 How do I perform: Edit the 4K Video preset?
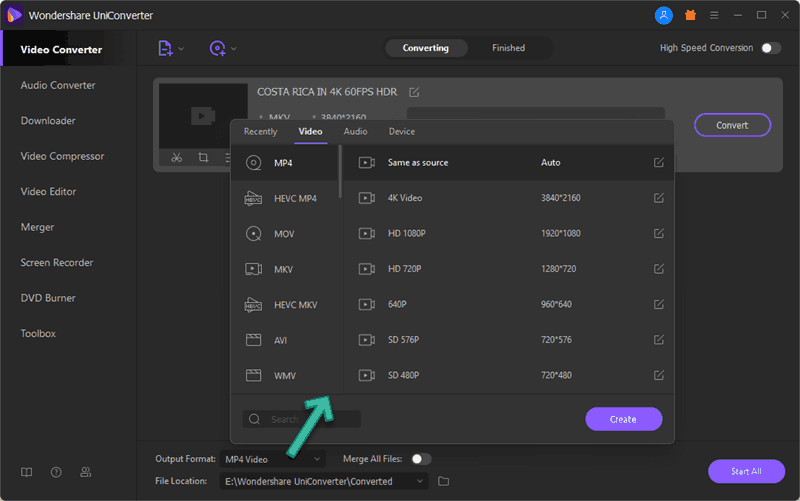pyautogui.click(x=659, y=198)
